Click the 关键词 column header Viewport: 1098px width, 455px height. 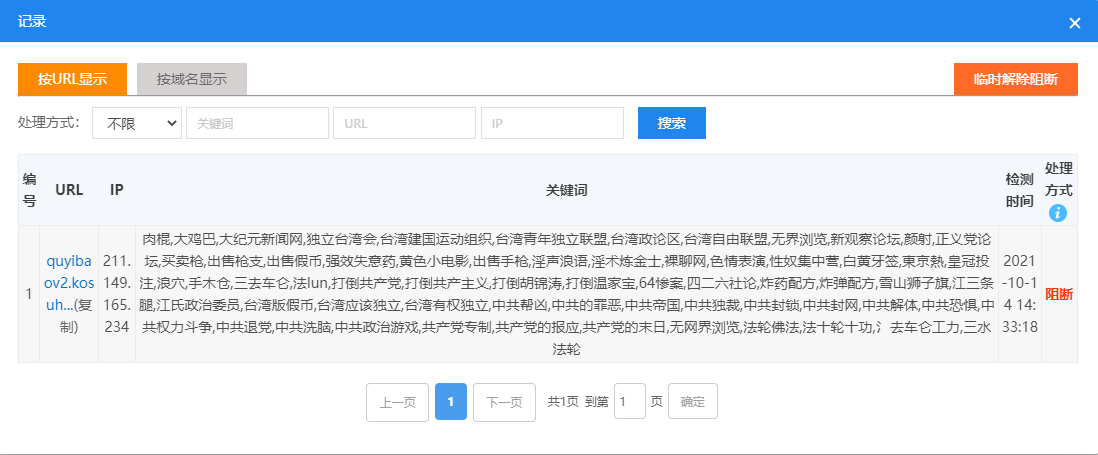[x=566, y=189]
